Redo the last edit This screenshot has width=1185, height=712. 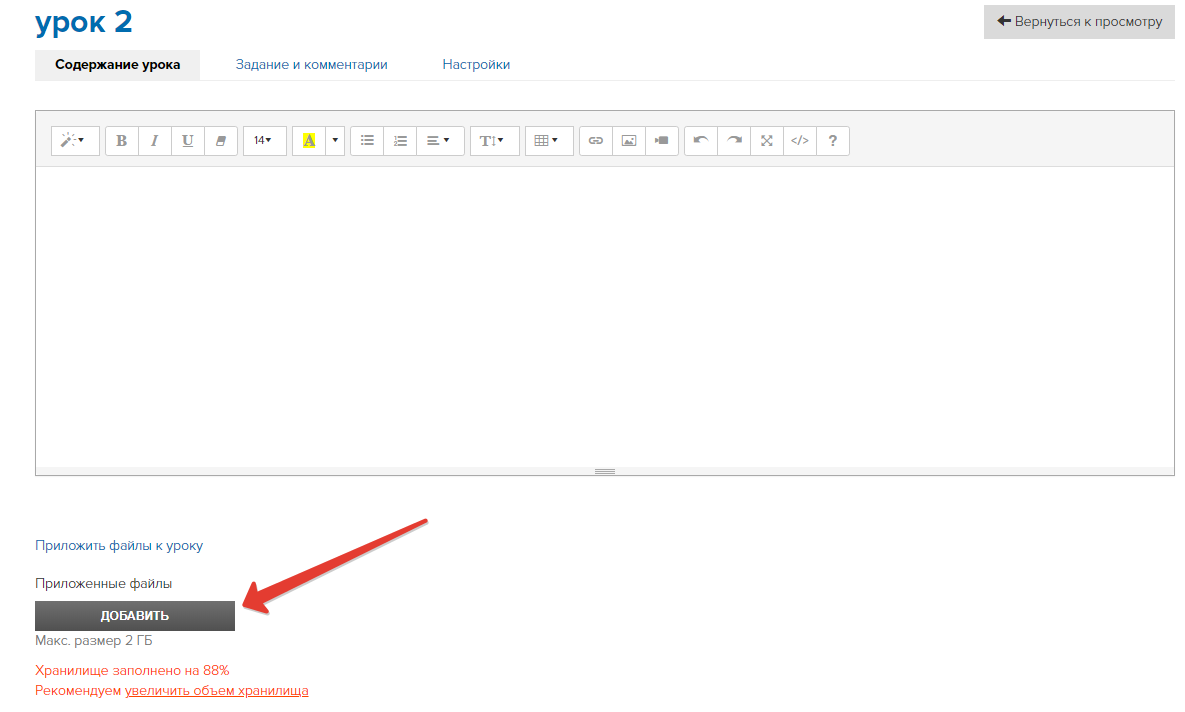tap(734, 141)
